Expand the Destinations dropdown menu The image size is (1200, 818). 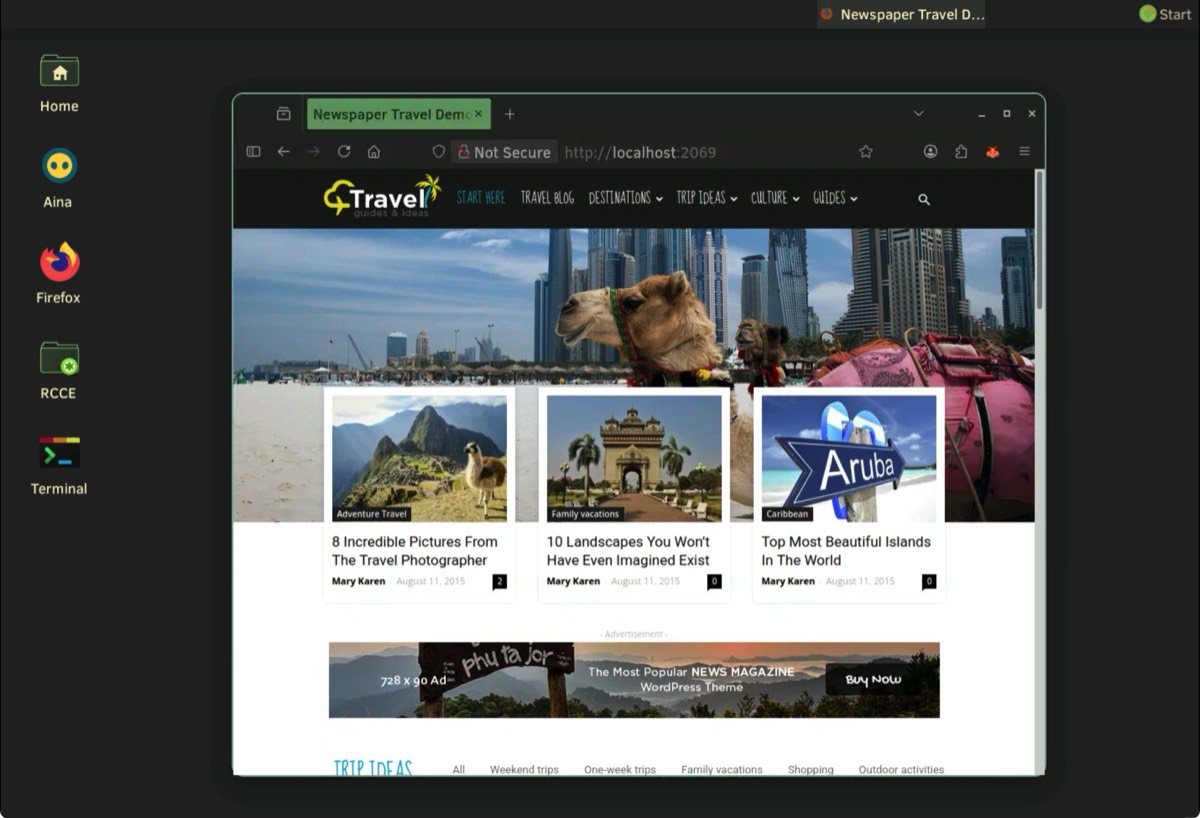tap(625, 198)
